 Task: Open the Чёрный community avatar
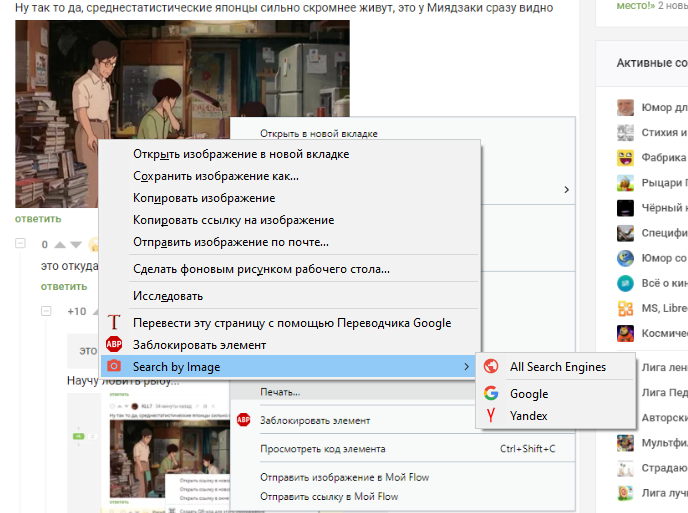(x=625, y=208)
